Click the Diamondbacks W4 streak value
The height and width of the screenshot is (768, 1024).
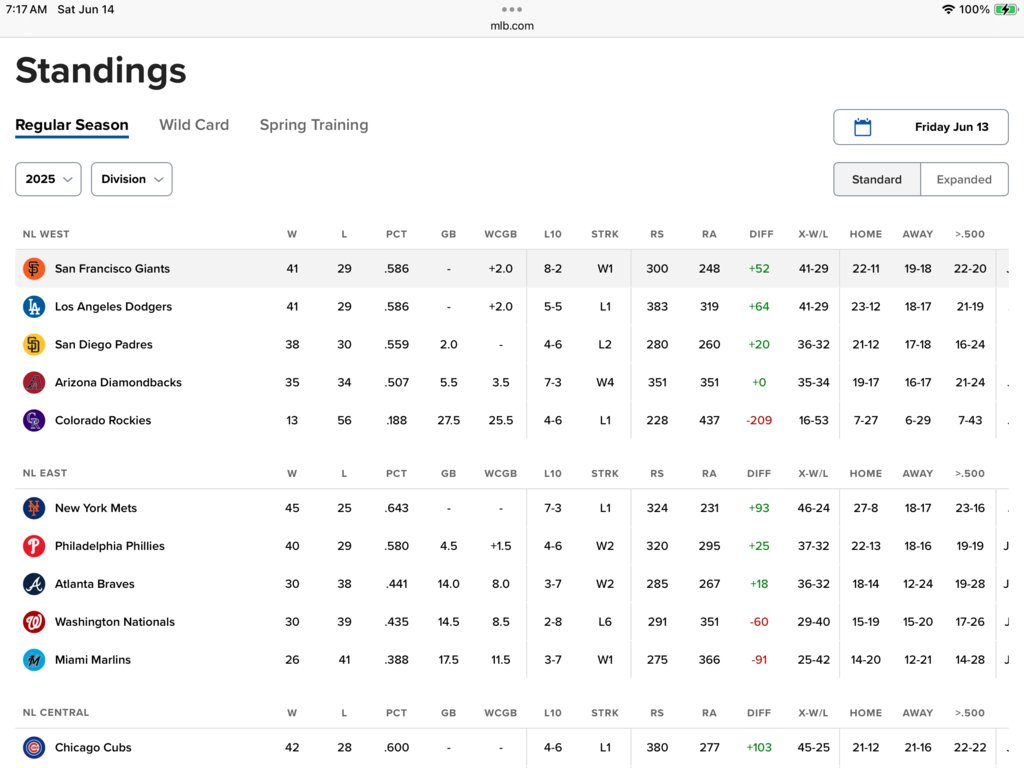click(x=605, y=382)
